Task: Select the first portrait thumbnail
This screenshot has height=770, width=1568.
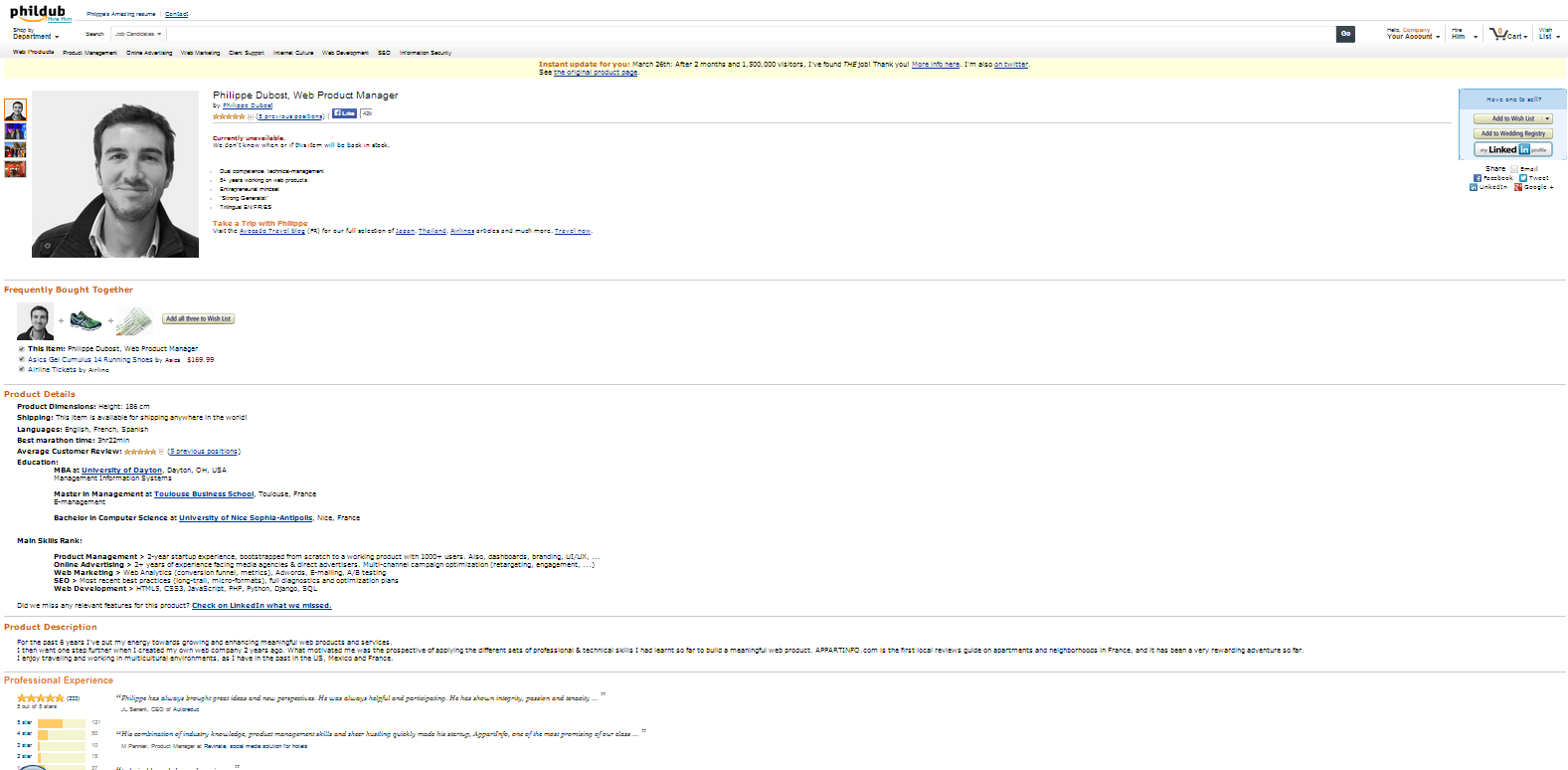Action: [x=15, y=109]
